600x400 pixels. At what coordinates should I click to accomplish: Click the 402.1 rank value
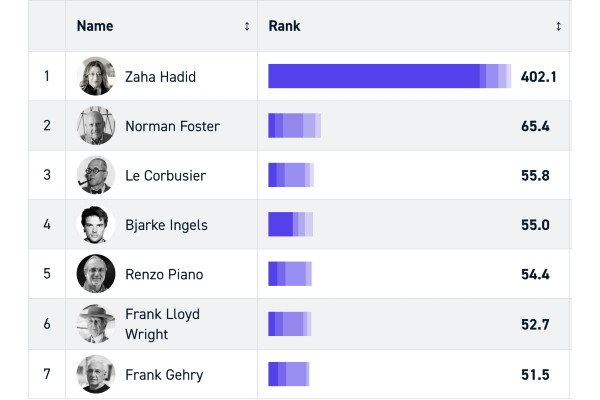click(538, 76)
